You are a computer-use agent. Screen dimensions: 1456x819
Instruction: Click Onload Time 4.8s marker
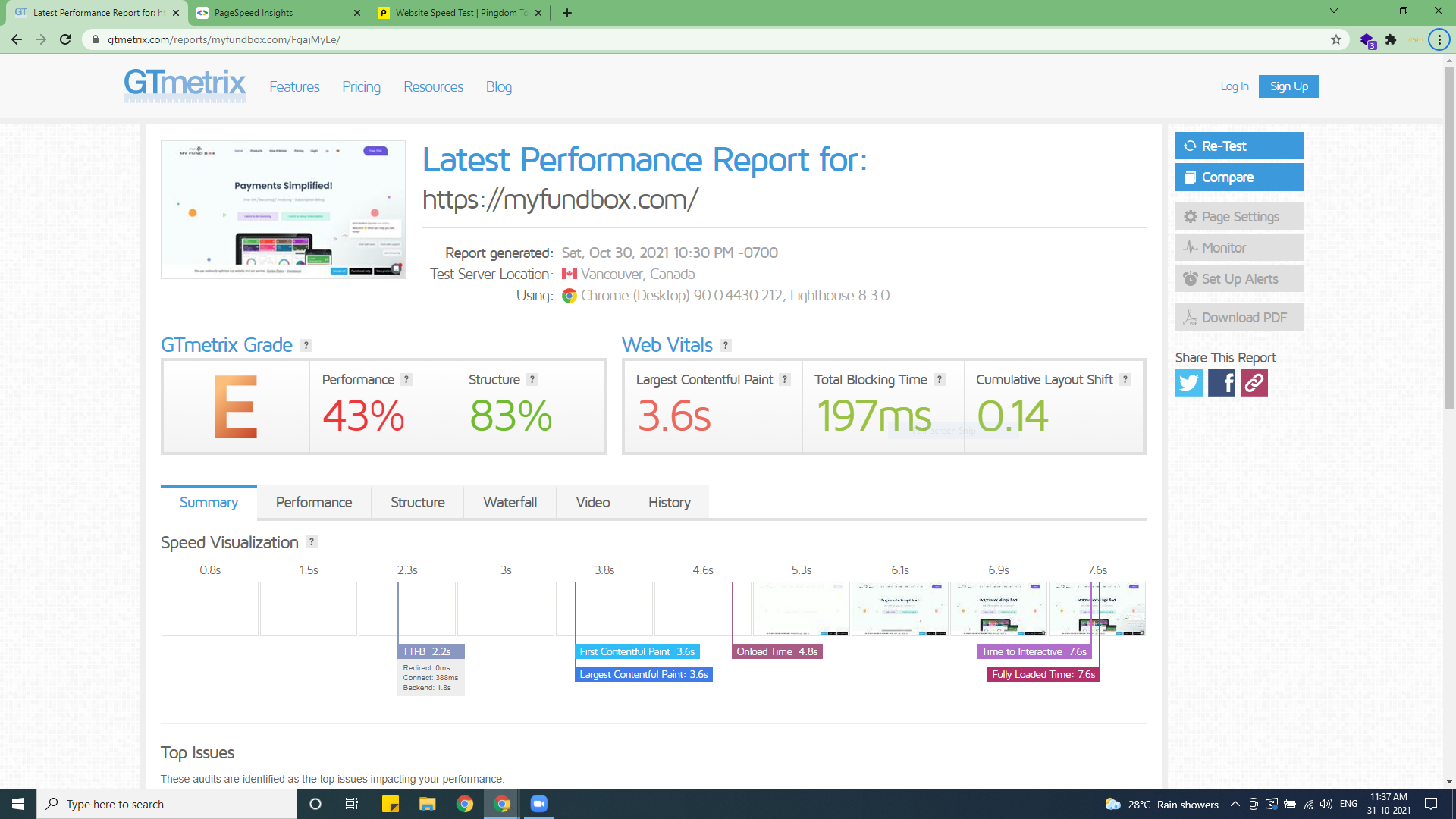coord(777,651)
